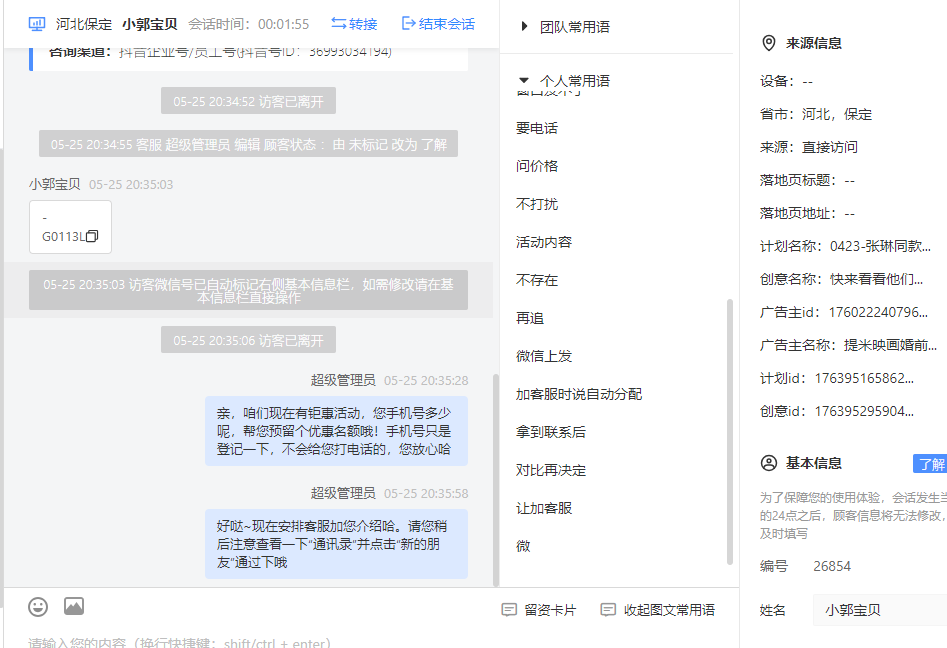The image size is (947, 648).
Task: Select the 对比再决定 quick phrase
Action: click(x=551, y=470)
